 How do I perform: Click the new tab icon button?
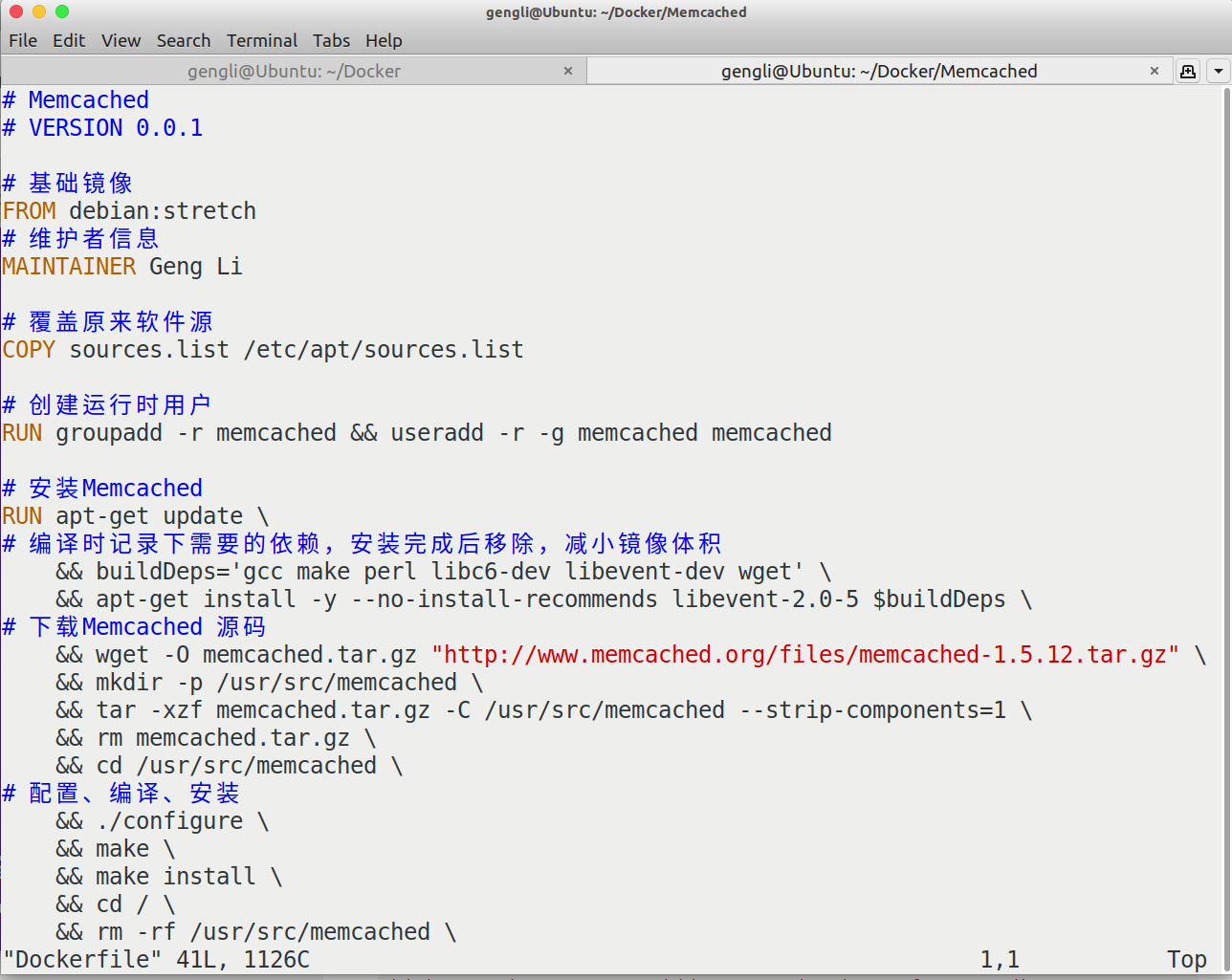(x=1188, y=71)
